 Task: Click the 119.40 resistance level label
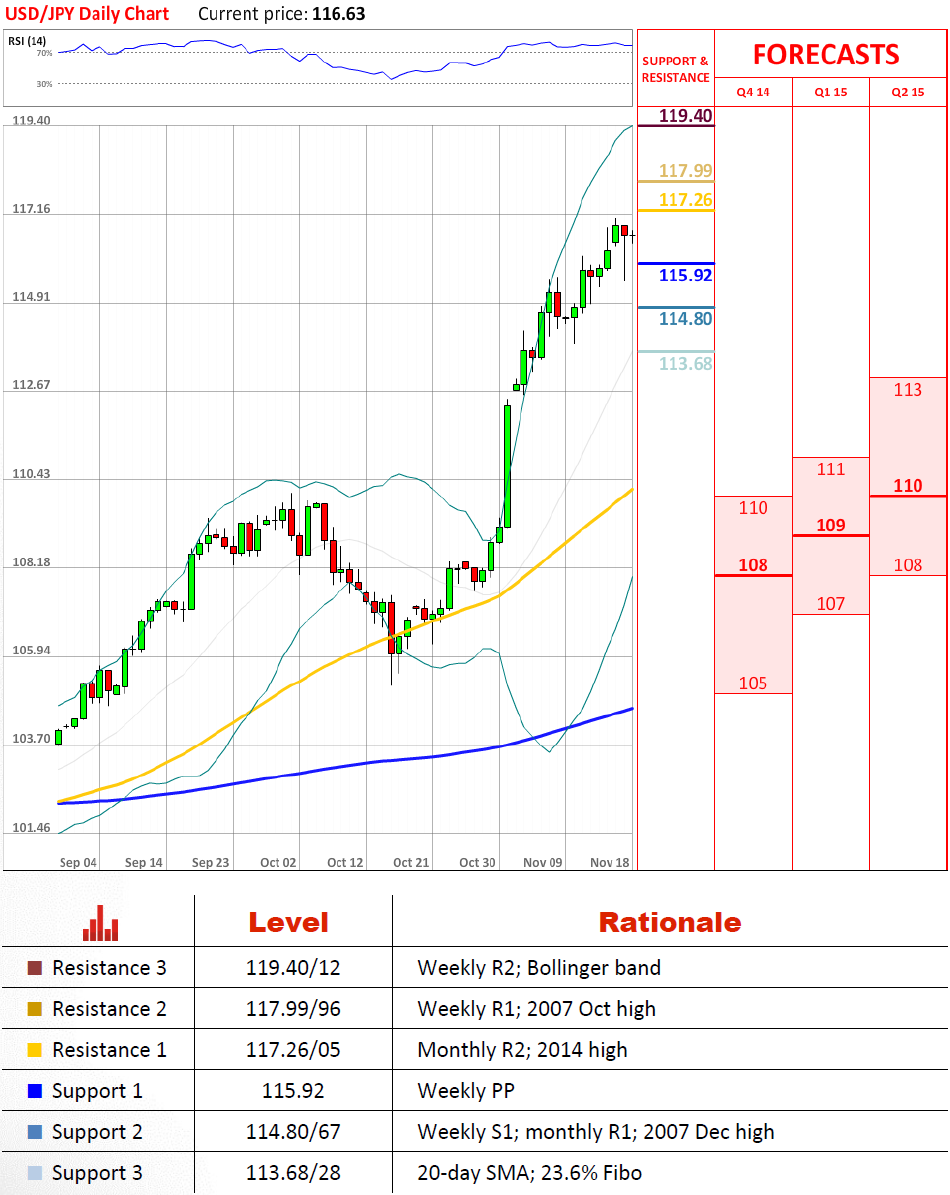coord(686,116)
